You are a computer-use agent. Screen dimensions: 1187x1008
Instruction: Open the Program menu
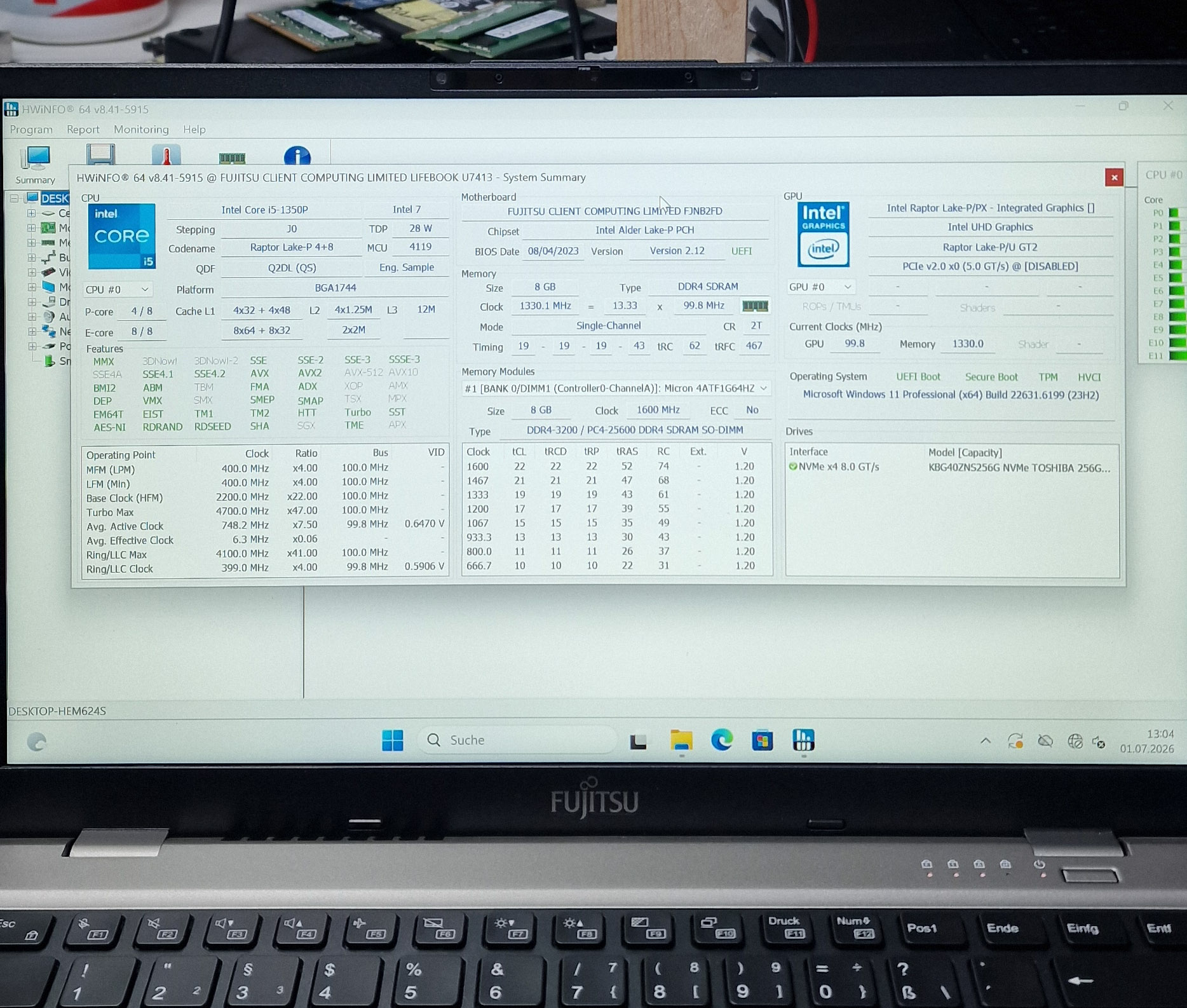pyautogui.click(x=31, y=130)
